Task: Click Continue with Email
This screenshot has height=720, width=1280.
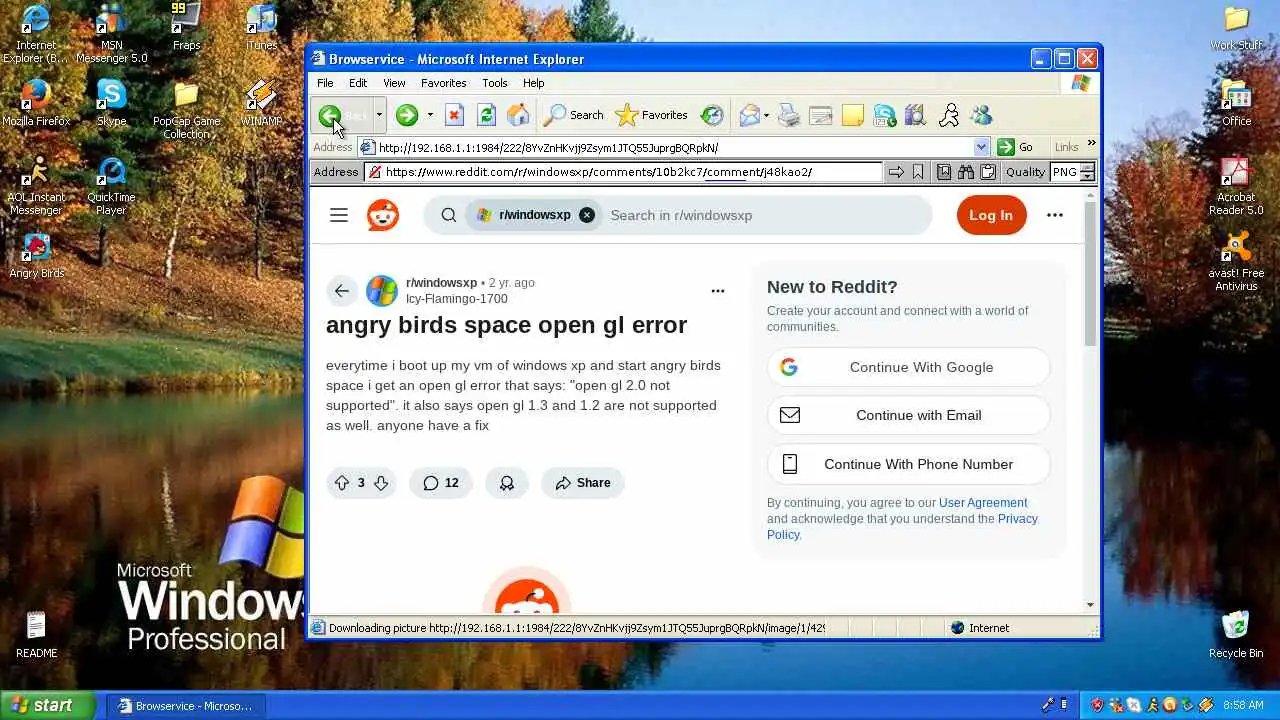Action: [908, 415]
